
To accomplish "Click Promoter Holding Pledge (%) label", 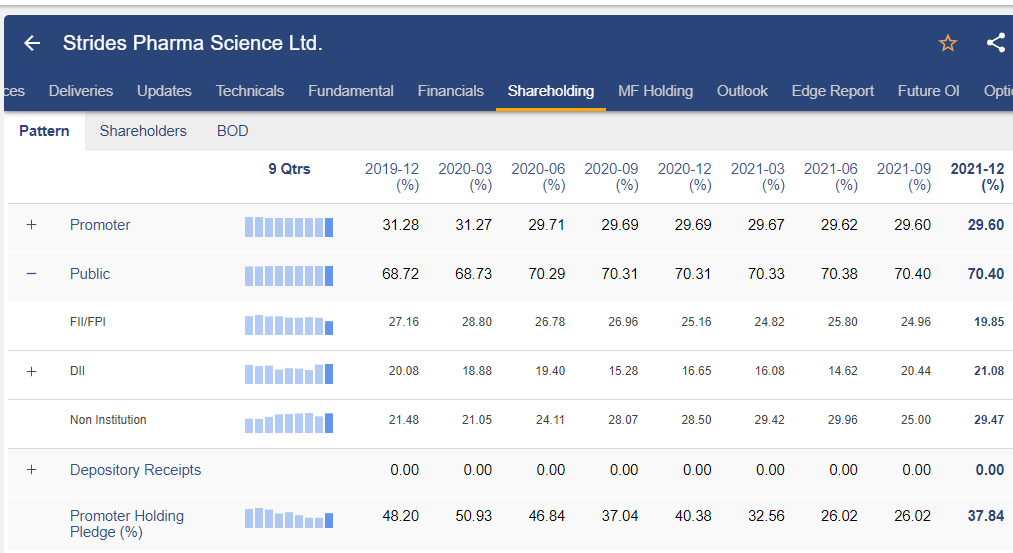I will (x=127, y=524).
